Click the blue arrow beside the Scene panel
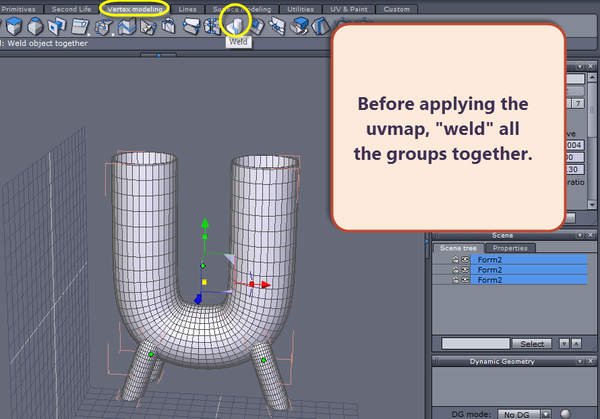Screen dimensions: 600x419 tap(427, 241)
